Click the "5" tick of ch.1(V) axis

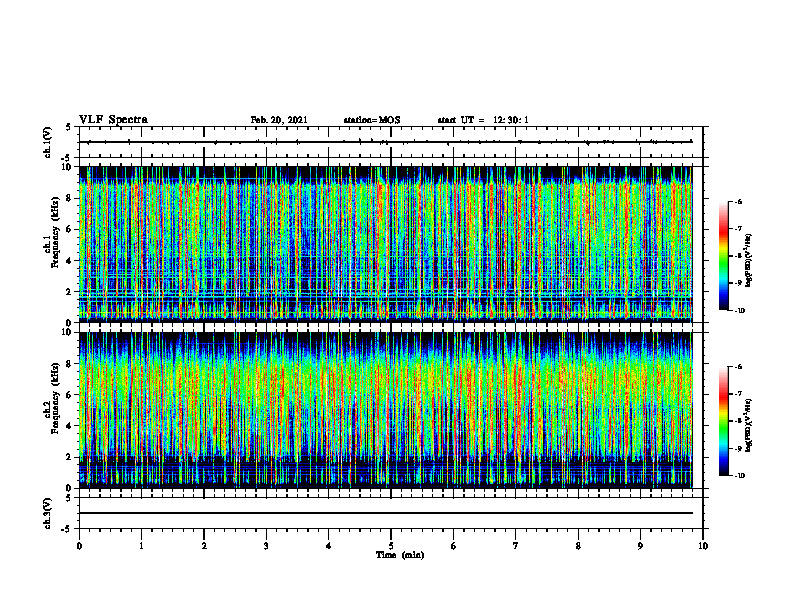(x=69, y=128)
